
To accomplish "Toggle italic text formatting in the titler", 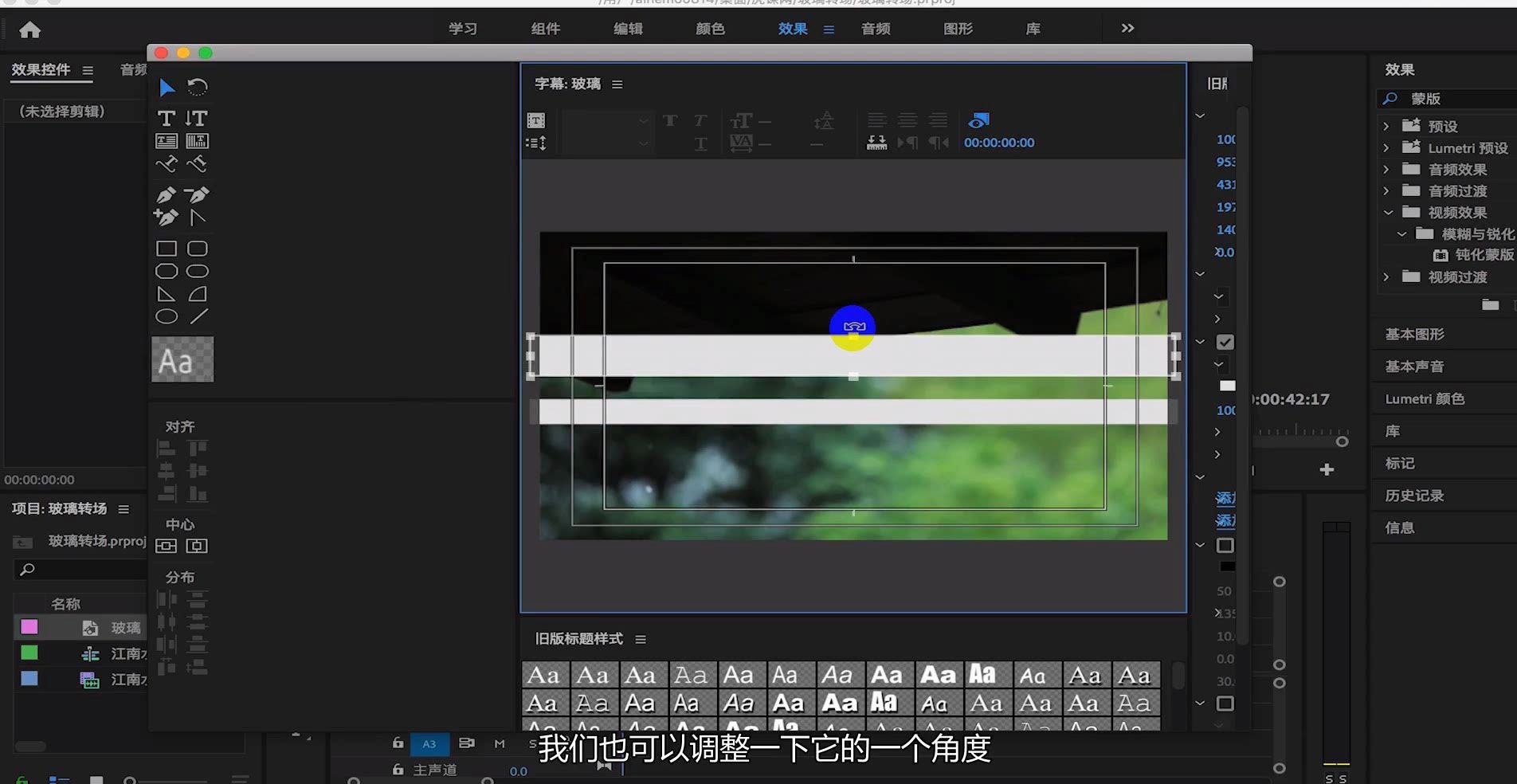I will click(700, 121).
